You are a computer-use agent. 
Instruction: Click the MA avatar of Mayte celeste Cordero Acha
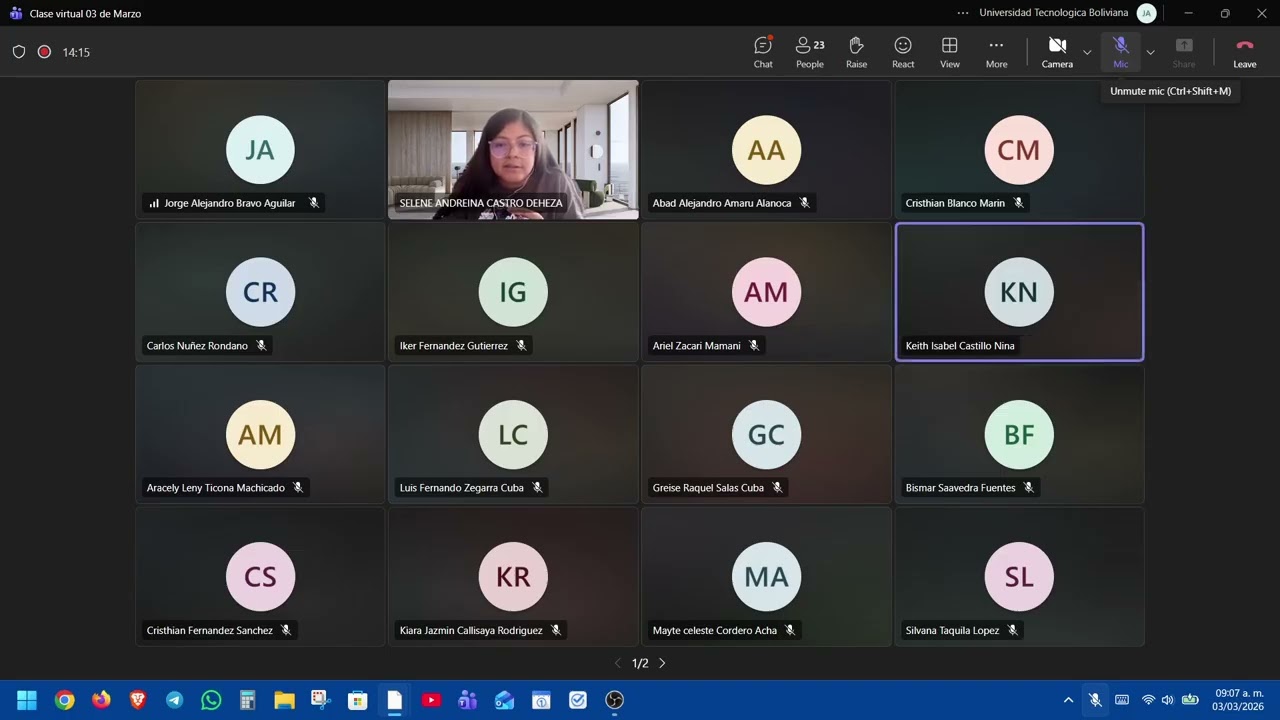766,576
